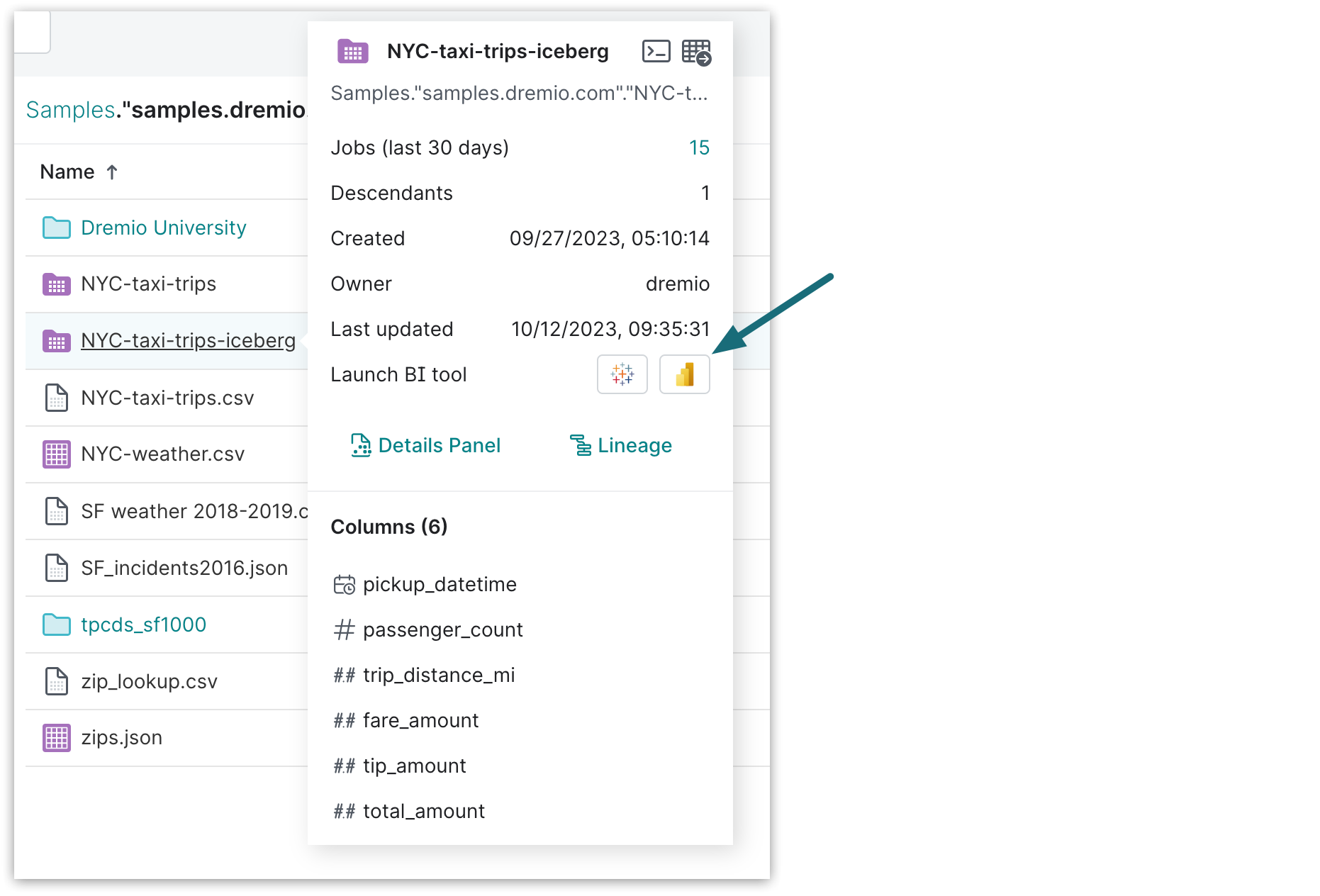Click the query terminal icon in popup header
This screenshot has width=1320, height=896.
coord(656,52)
